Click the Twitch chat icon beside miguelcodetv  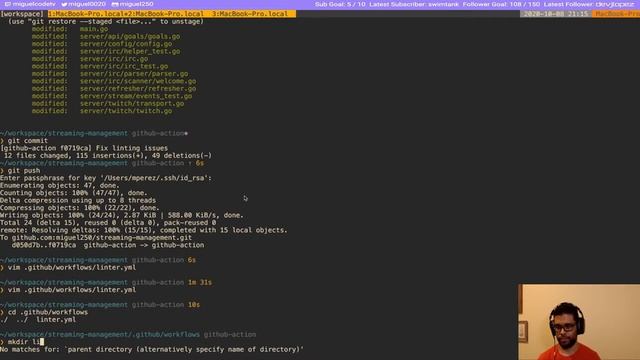(7, 4)
